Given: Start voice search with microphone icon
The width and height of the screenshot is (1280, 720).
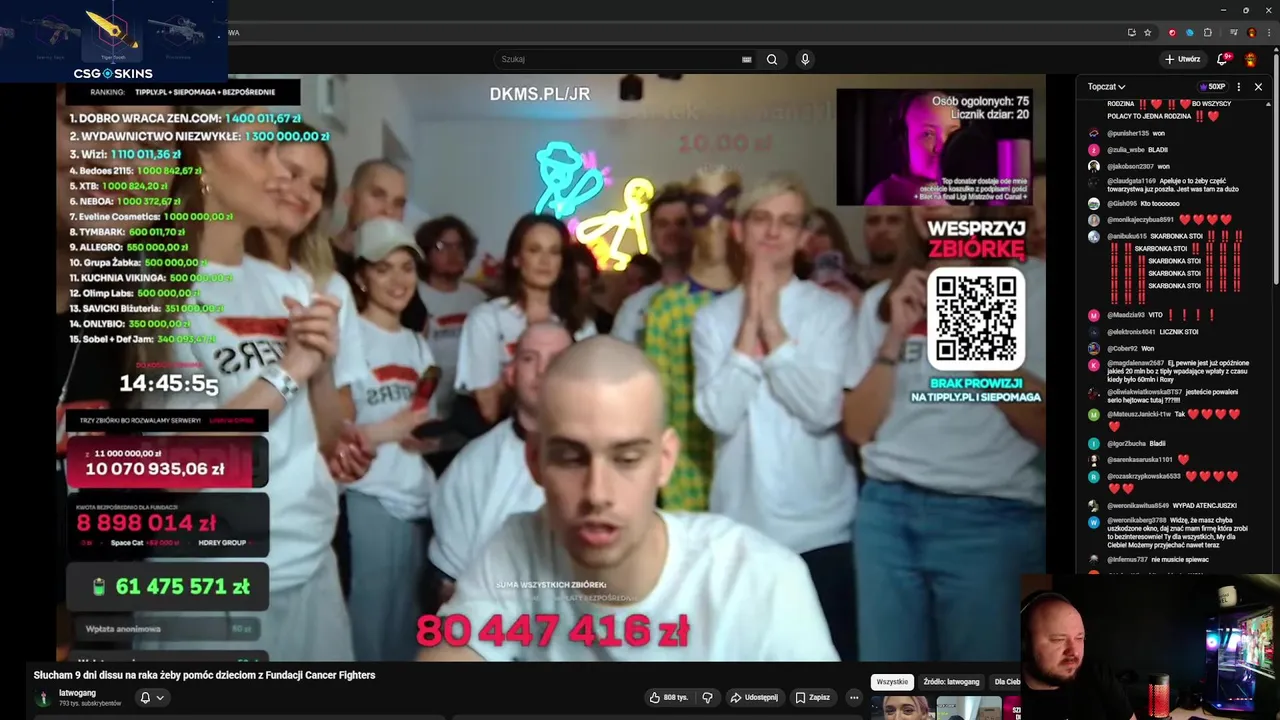Looking at the screenshot, I should pyautogui.click(x=805, y=59).
